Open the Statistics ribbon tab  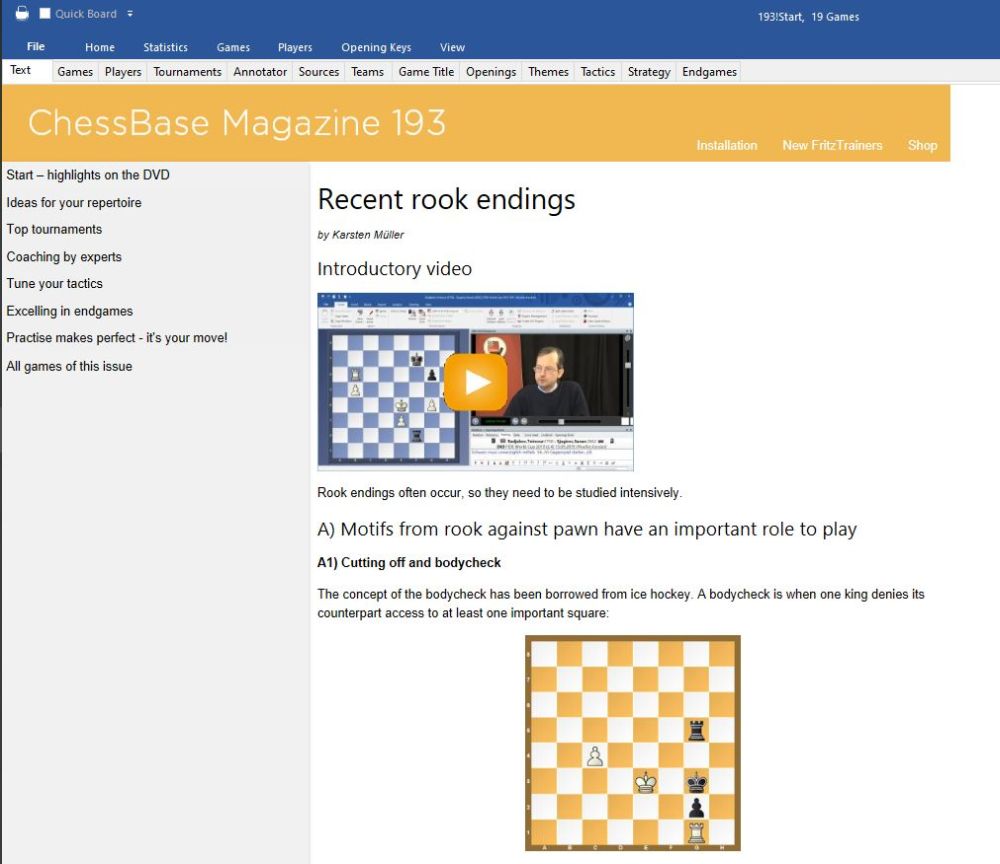165,47
